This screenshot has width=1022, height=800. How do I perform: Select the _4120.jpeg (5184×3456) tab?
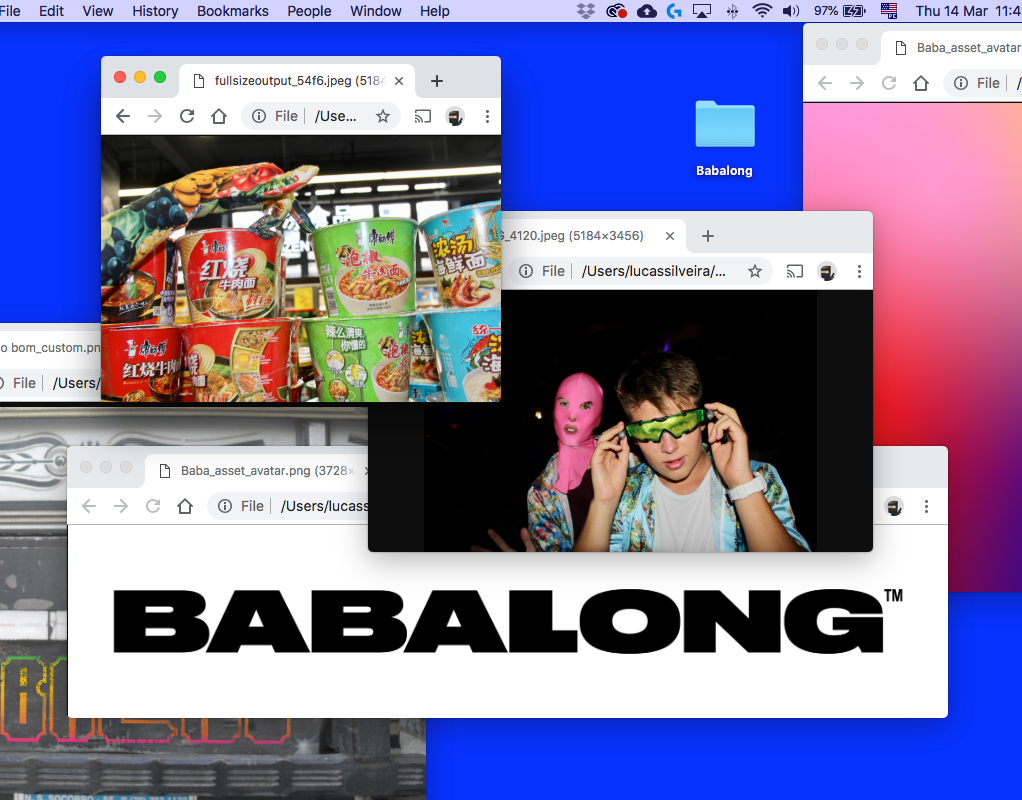(x=592, y=236)
